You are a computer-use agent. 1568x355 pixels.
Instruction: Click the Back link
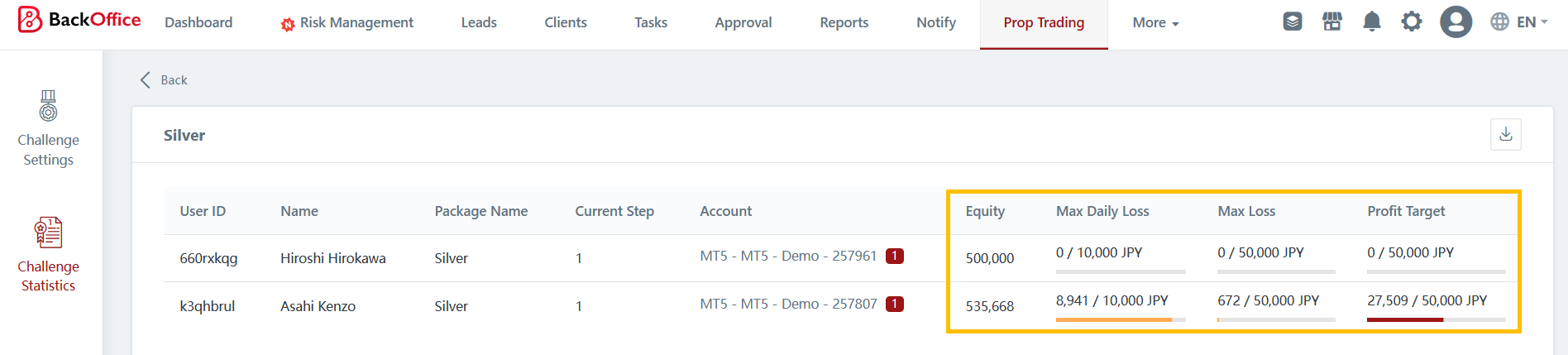coord(165,80)
